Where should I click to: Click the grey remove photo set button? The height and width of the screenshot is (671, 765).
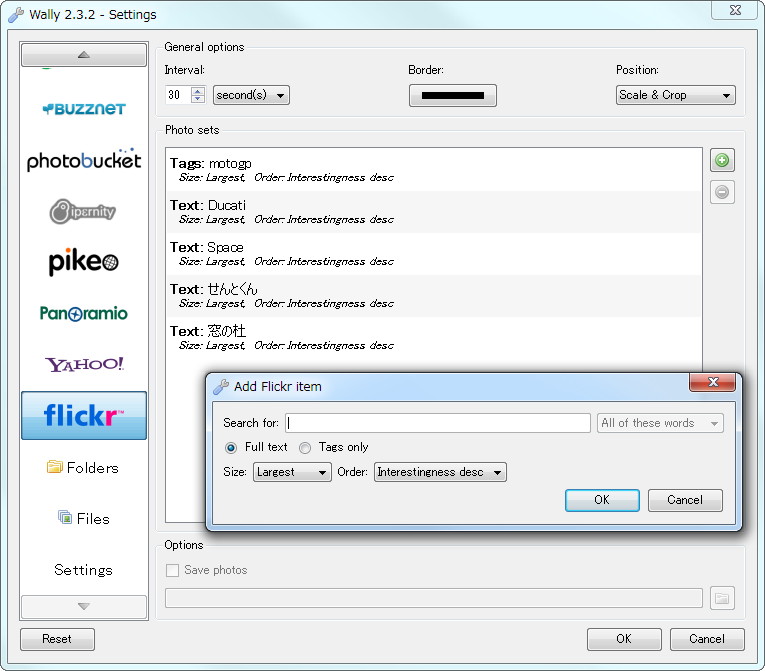point(722,192)
